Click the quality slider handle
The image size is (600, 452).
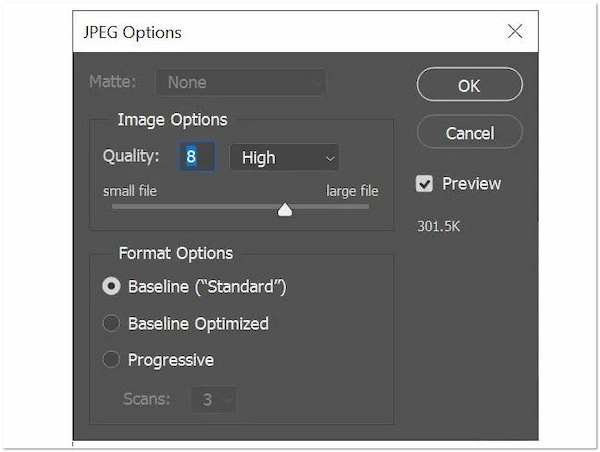(x=285, y=209)
